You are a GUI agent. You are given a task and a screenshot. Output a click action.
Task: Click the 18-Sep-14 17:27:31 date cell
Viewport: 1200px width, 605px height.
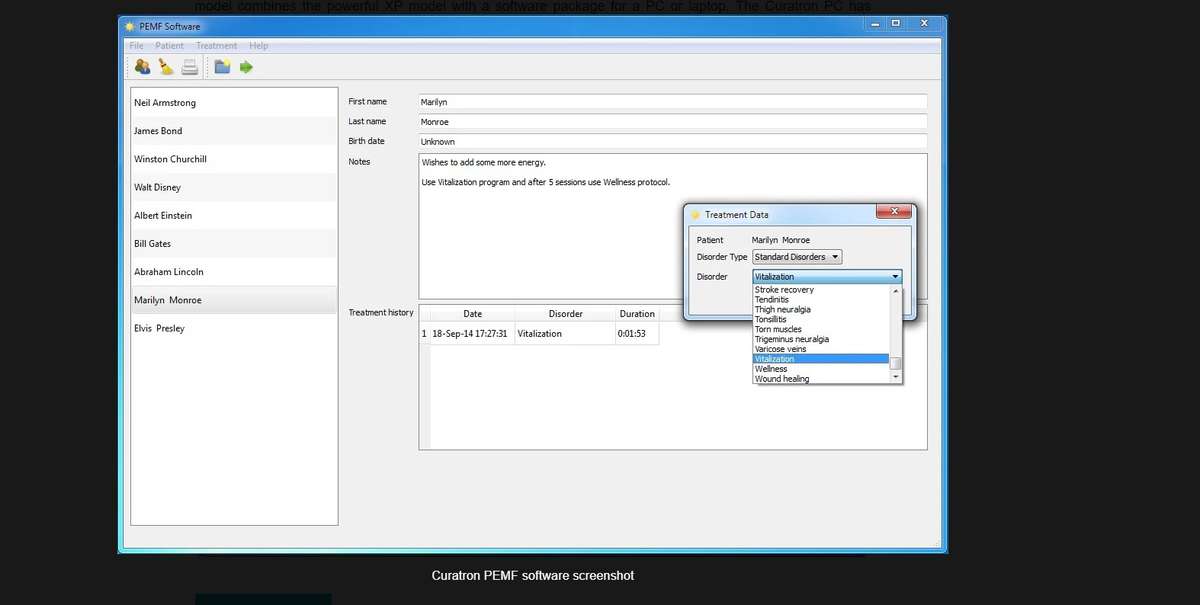pos(472,333)
